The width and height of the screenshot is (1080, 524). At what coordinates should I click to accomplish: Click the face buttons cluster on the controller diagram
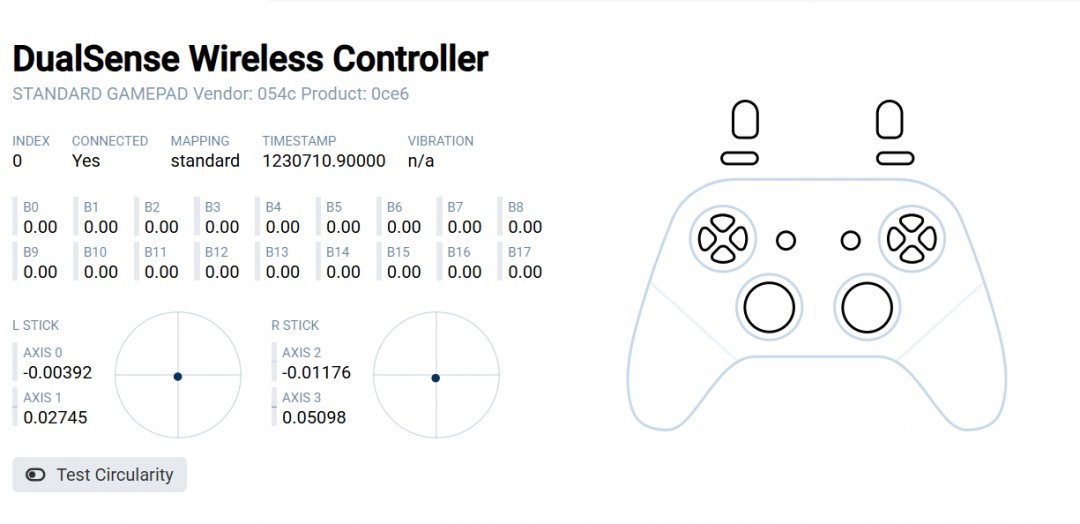(912, 239)
